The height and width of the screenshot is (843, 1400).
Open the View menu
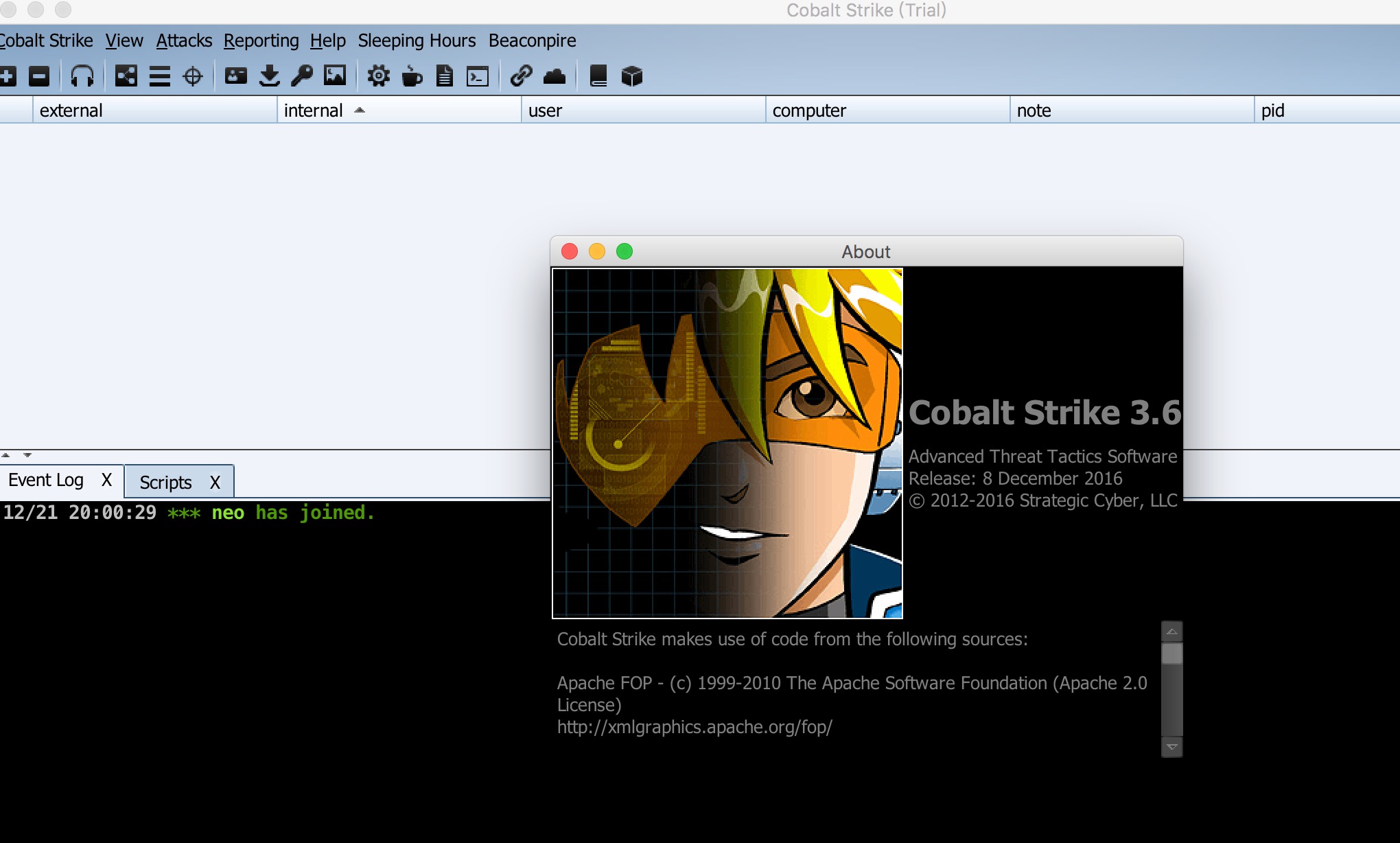(x=124, y=41)
